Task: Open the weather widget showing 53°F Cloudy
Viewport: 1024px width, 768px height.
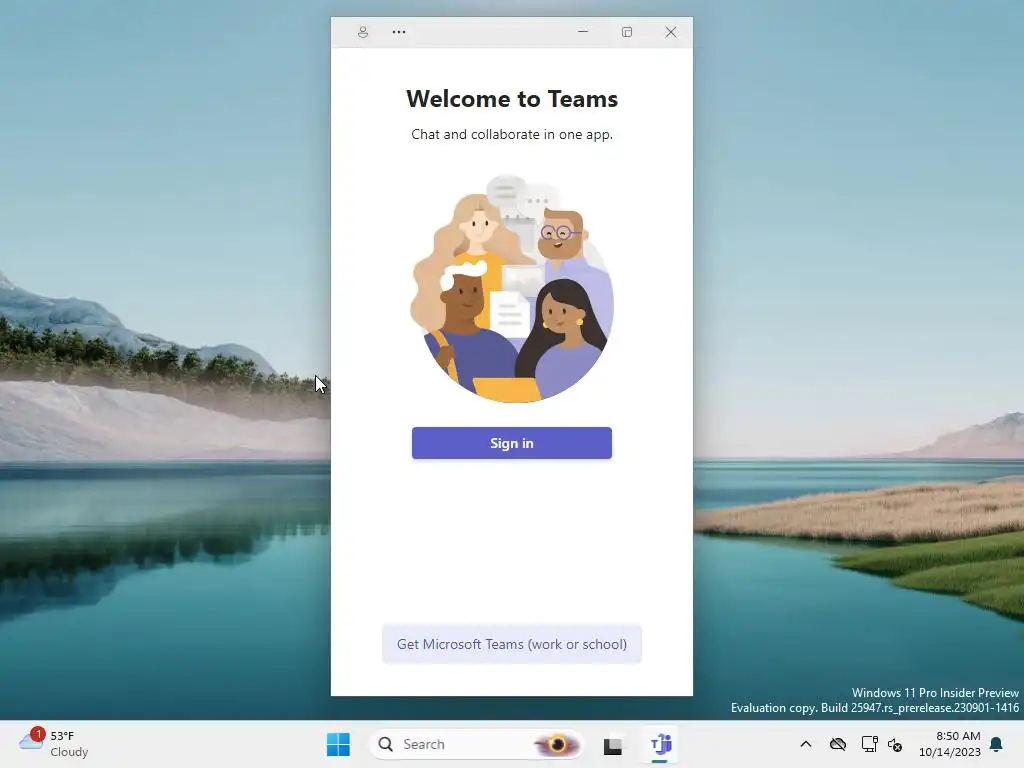Action: point(54,744)
